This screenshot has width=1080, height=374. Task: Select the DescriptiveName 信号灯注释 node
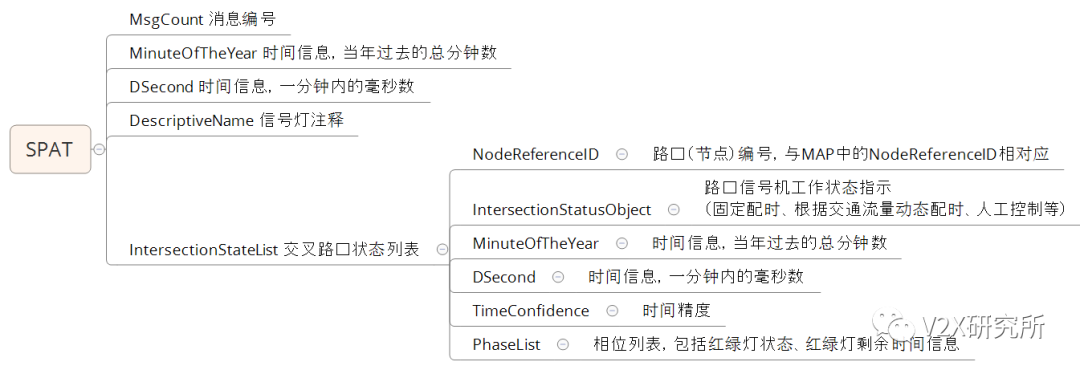point(236,120)
